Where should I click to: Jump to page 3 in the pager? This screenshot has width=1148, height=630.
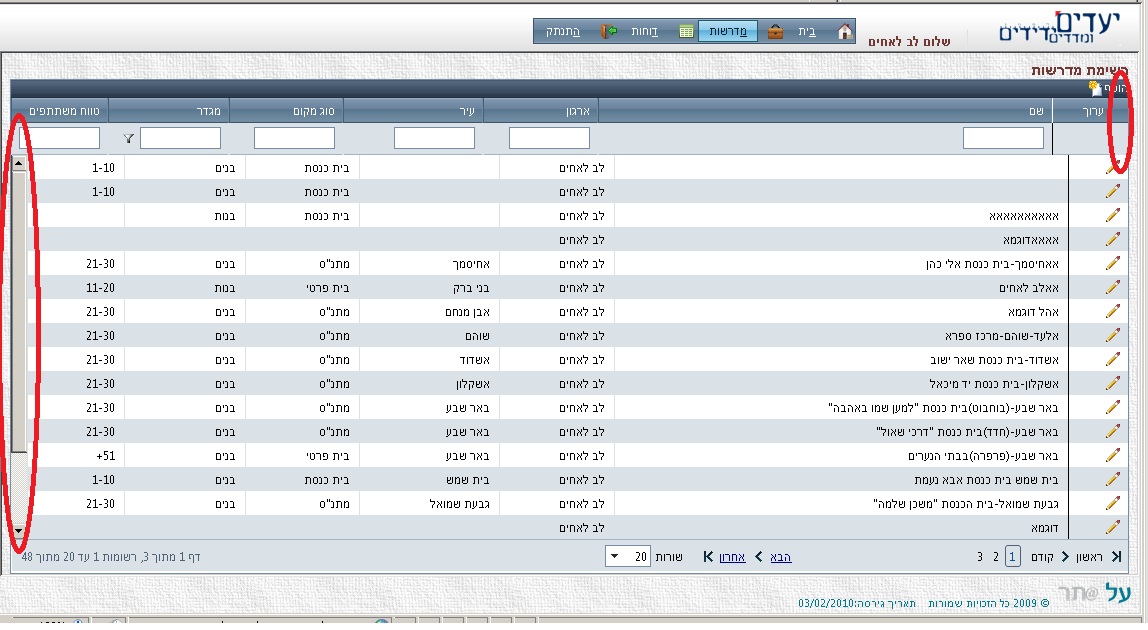point(980,557)
